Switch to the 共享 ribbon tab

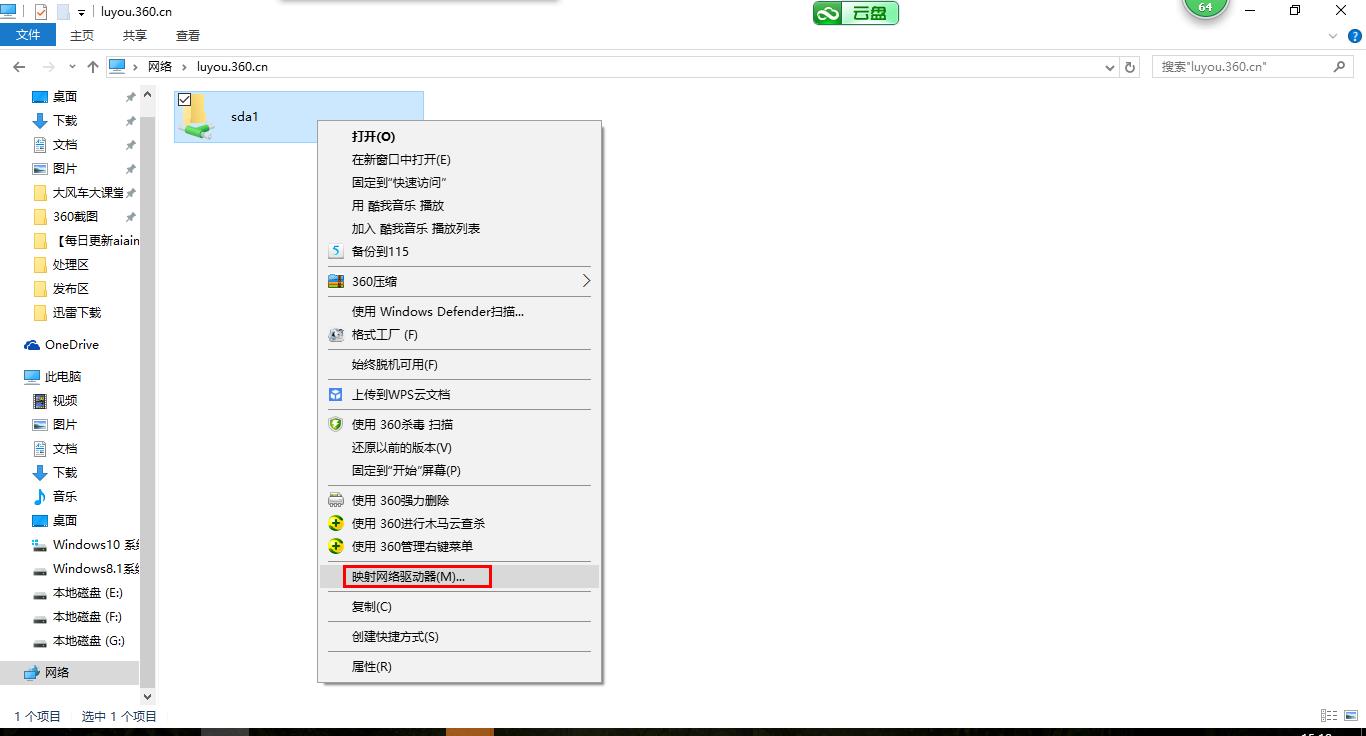(135, 36)
